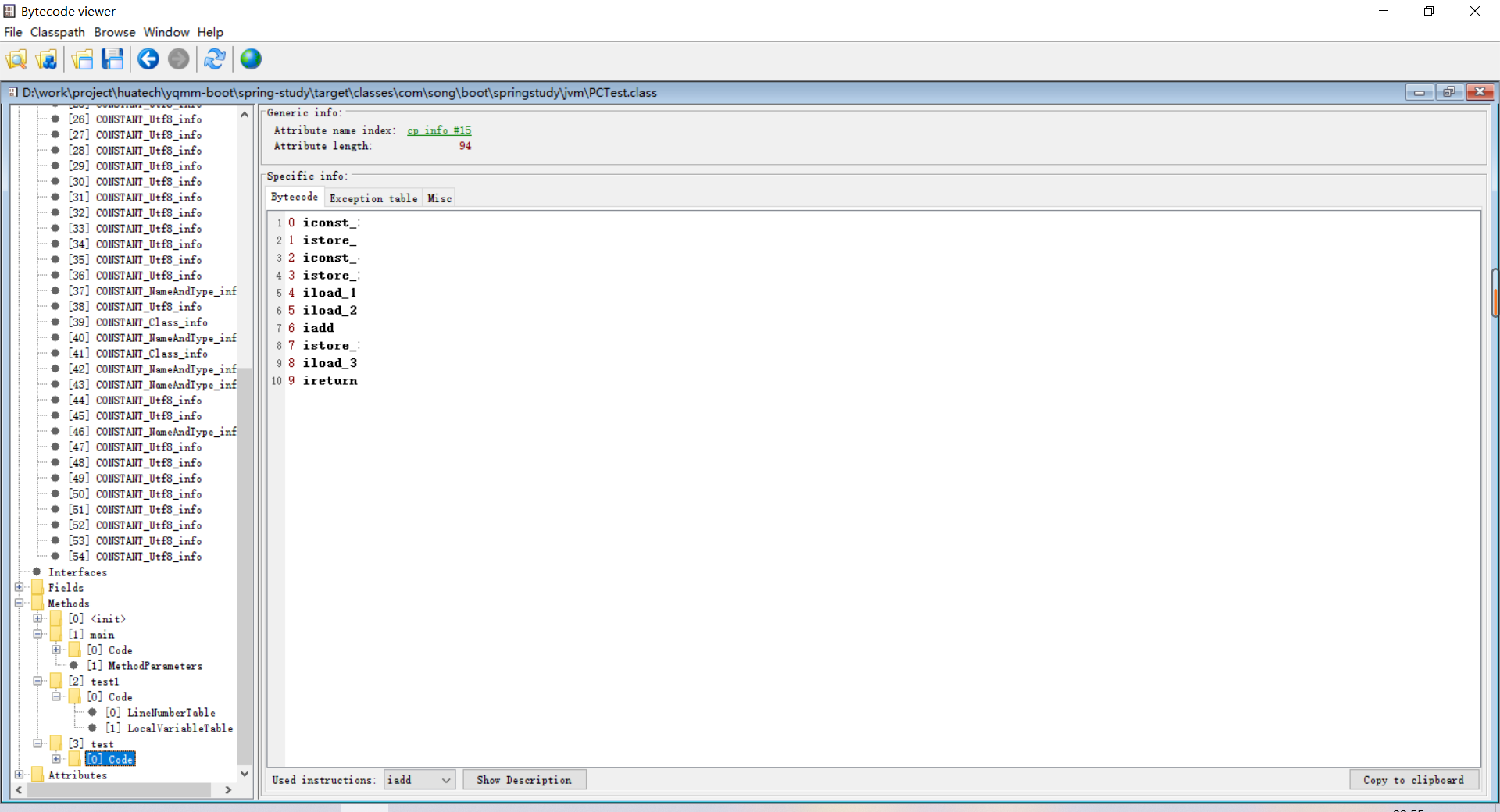Follow the cp_info #15 link
The image size is (1500, 812).
pos(439,130)
